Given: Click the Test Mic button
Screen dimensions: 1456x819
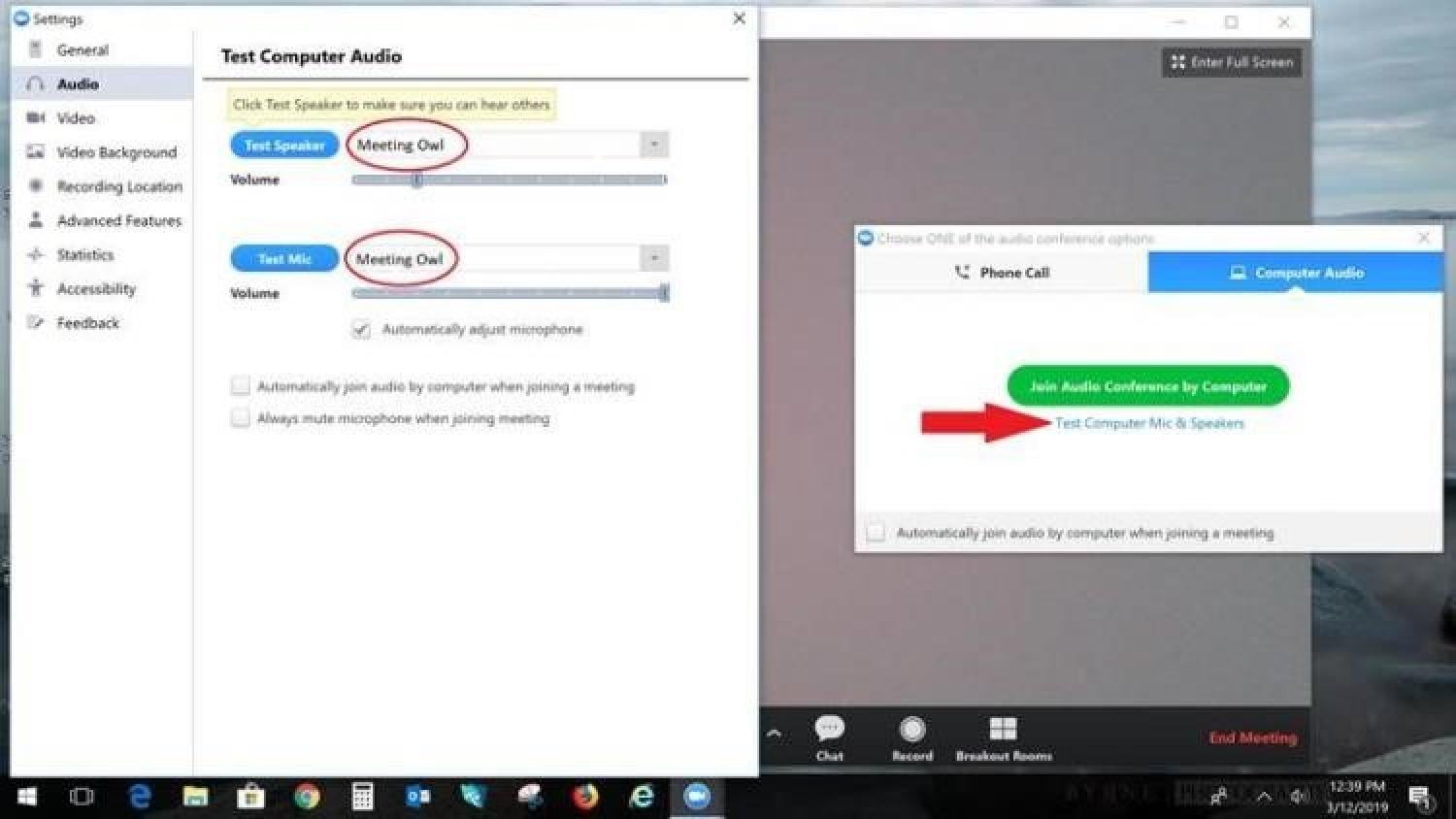Looking at the screenshot, I should click(x=284, y=259).
